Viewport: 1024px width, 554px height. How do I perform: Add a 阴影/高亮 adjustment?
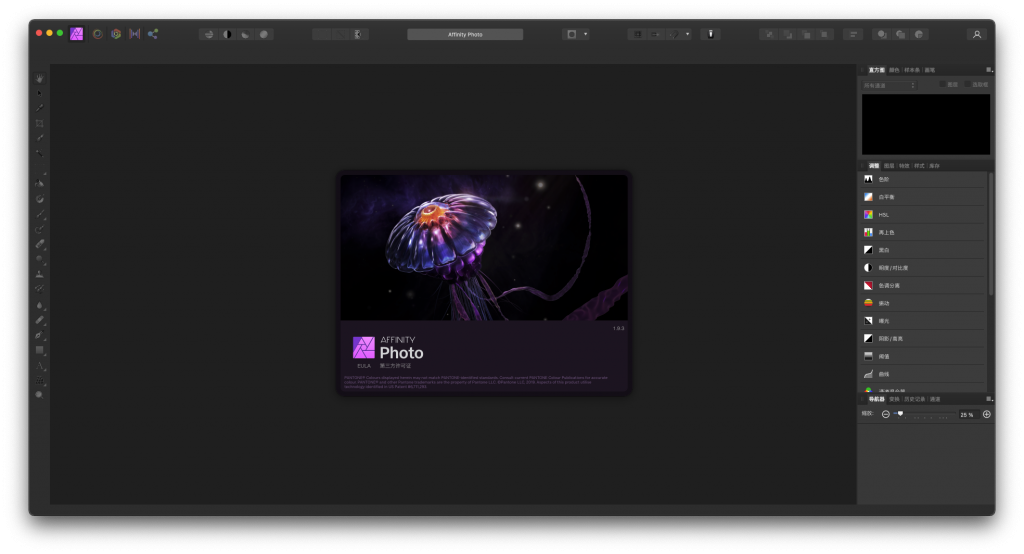[921, 338]
